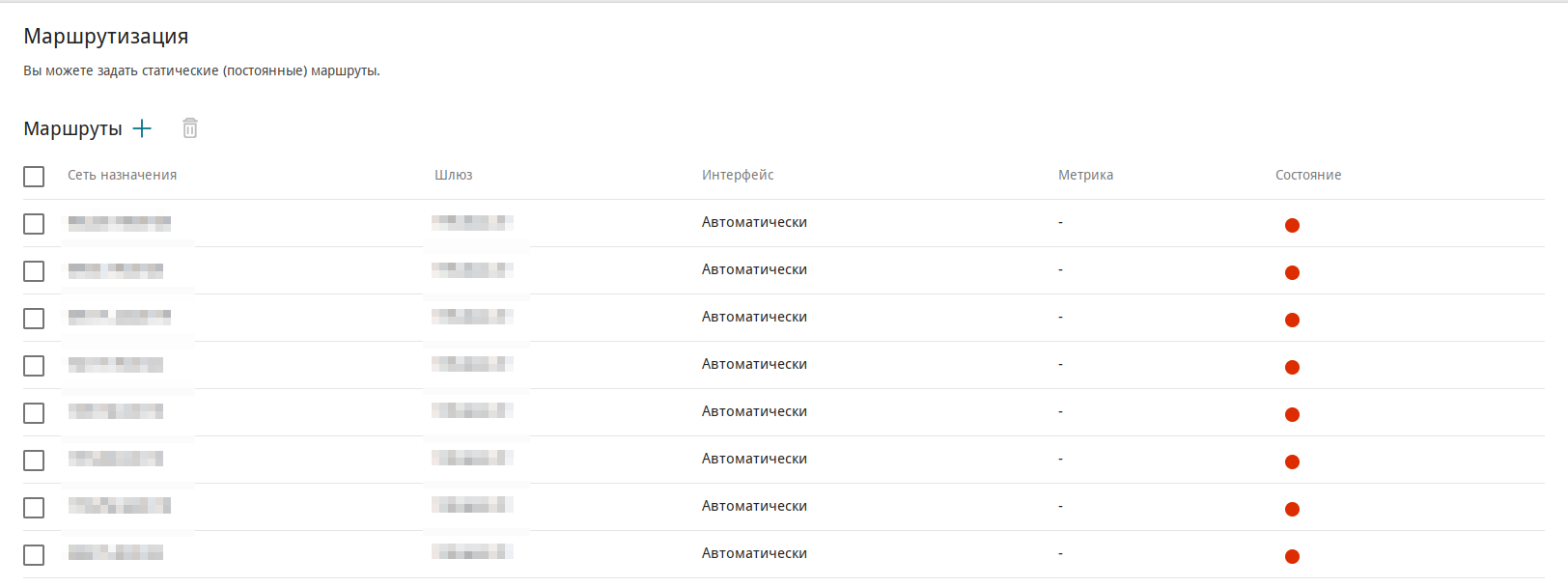Click the red status indicator in third row

pyautogui.click(x=1292, y=321)
